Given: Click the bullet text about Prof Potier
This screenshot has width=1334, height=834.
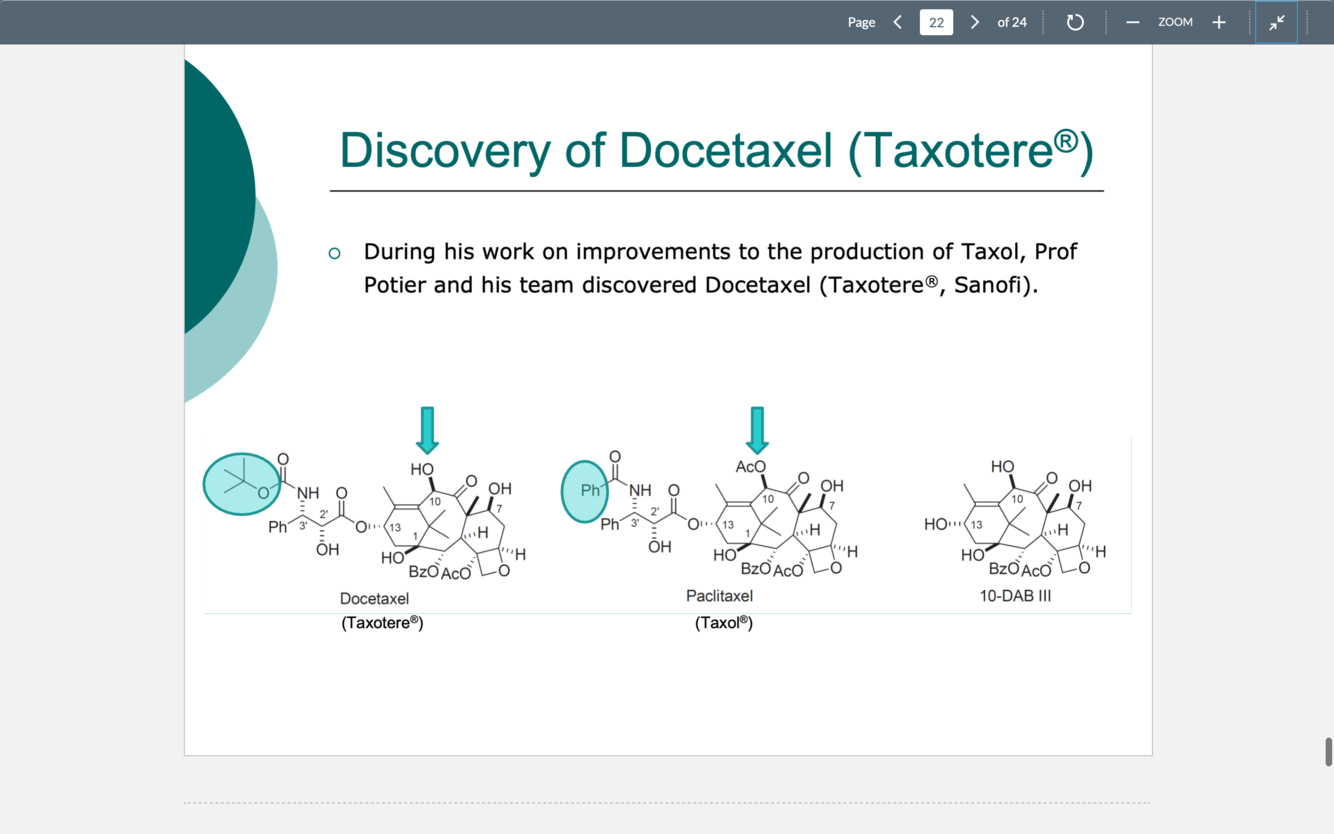Looking at the screenshot, I should 719,268.
